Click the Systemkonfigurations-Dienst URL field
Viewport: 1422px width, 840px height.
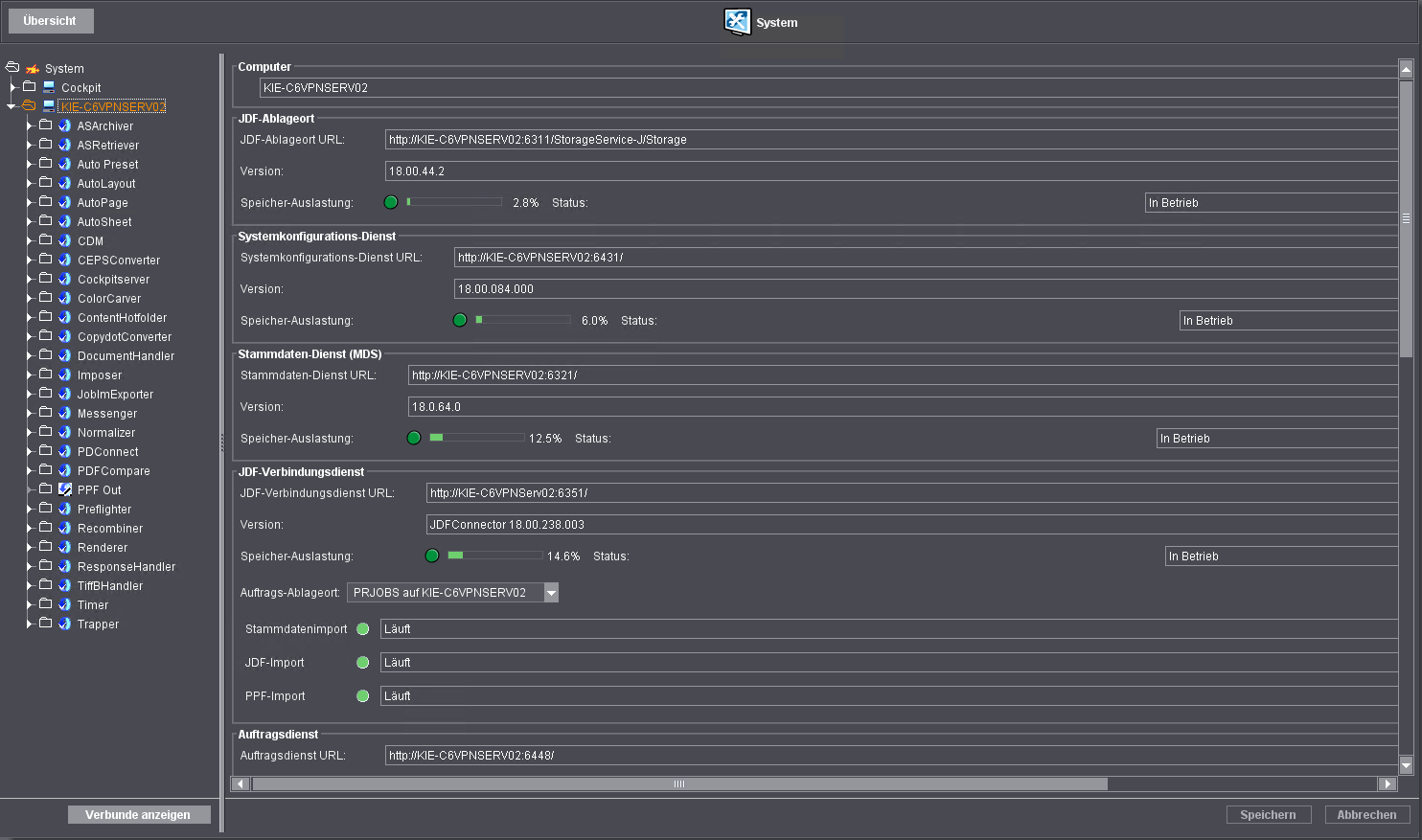[x=926, y=257]
